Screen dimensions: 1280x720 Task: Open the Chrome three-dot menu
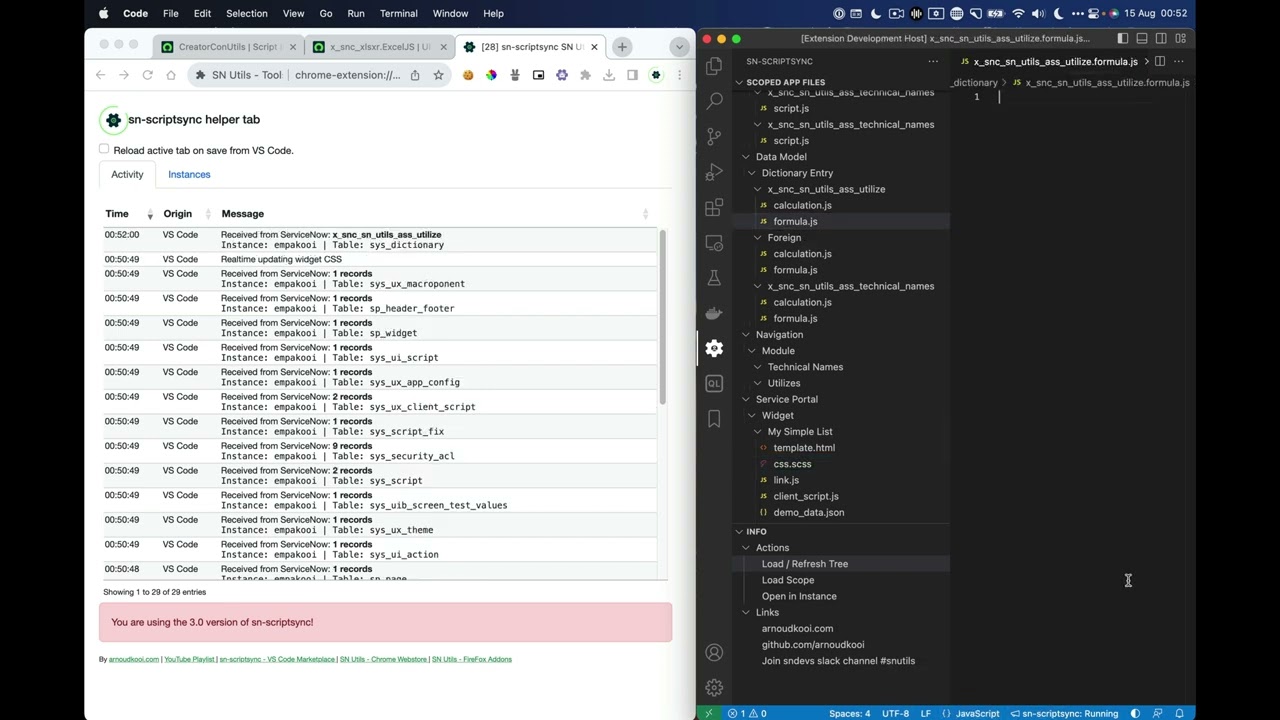[679, 75]
